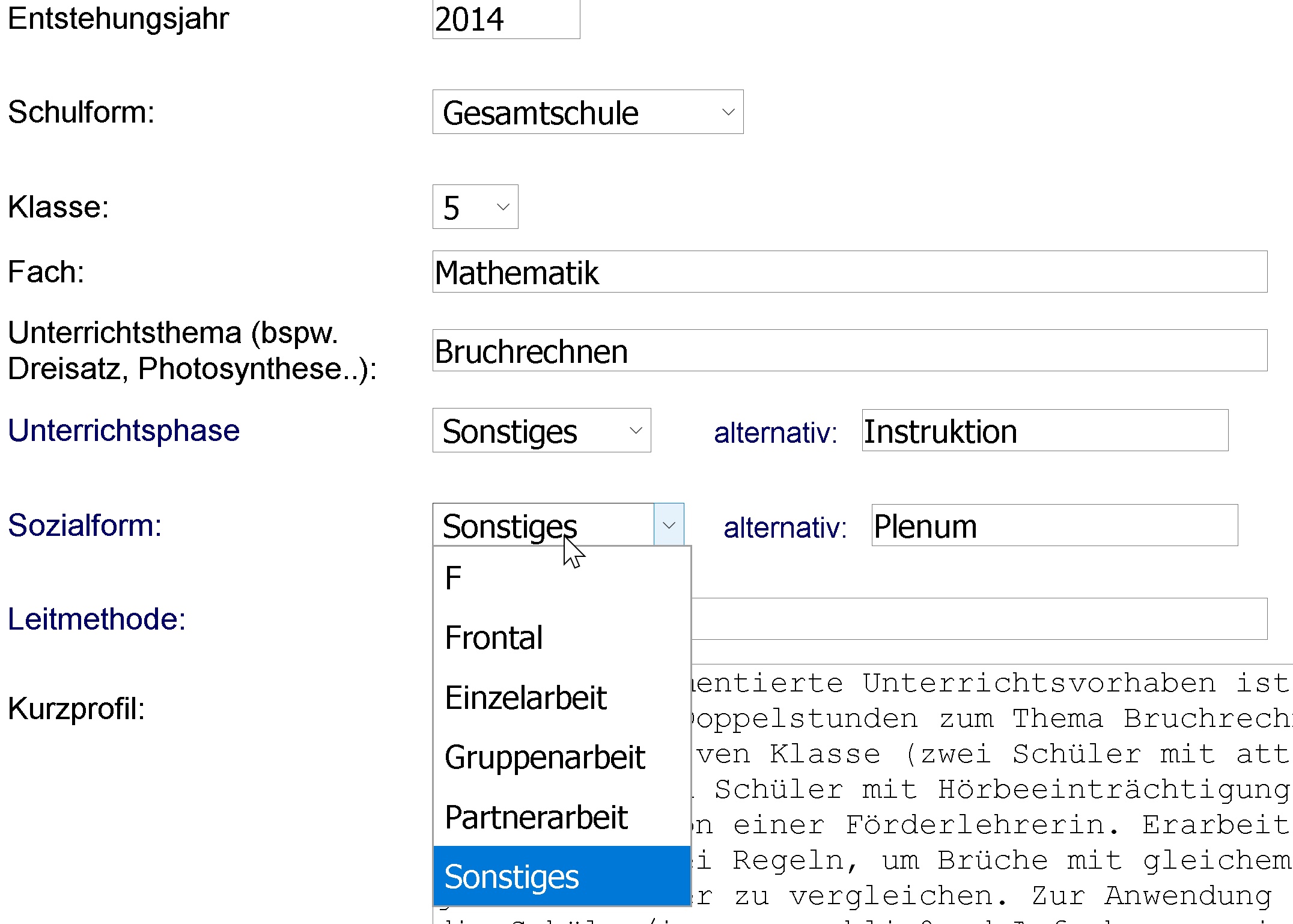Open the Schulform dropdown showing Gesamtschule

[x=588, y=112]
